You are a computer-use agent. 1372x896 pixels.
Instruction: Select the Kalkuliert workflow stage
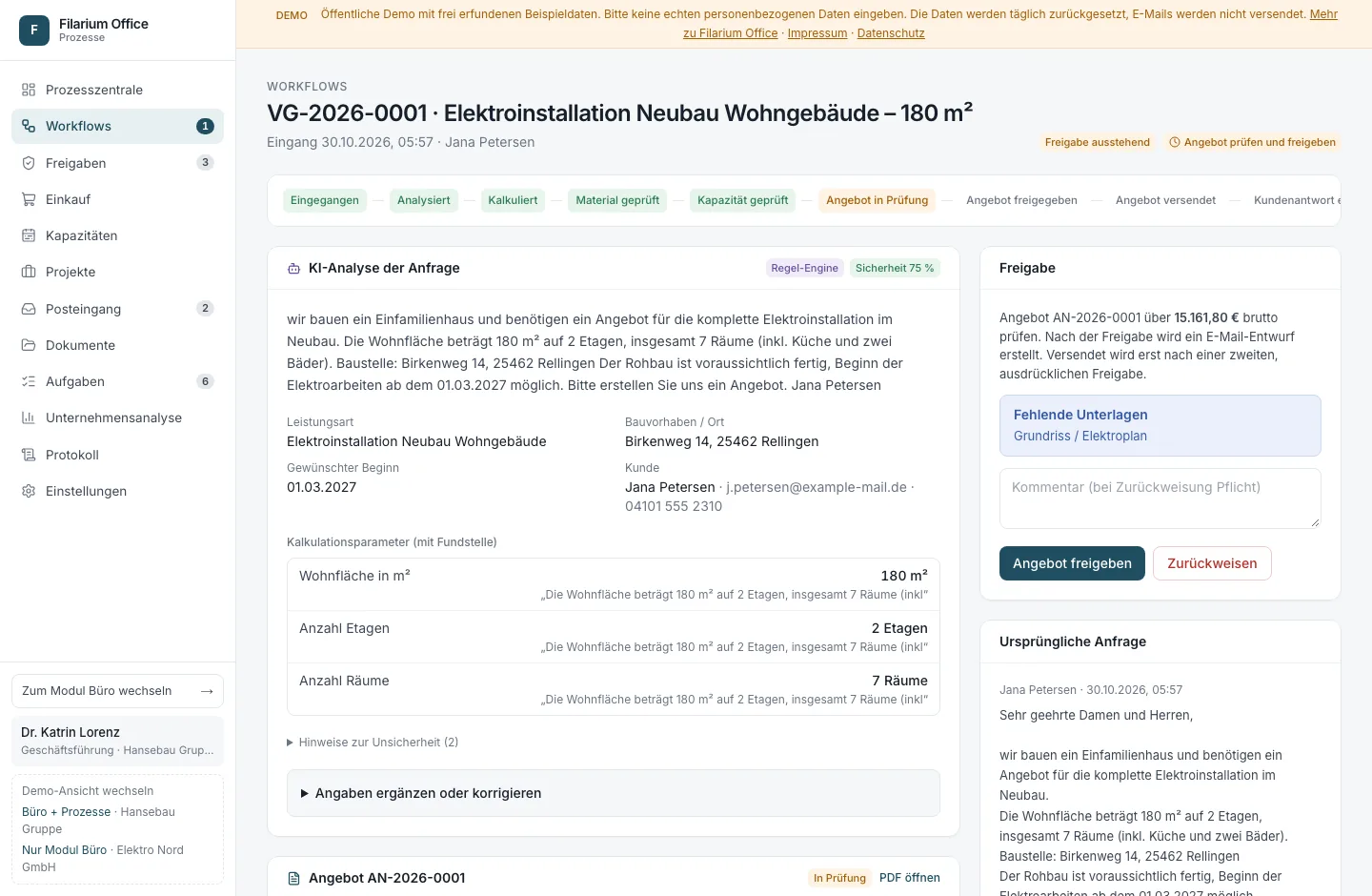point(513,200)
